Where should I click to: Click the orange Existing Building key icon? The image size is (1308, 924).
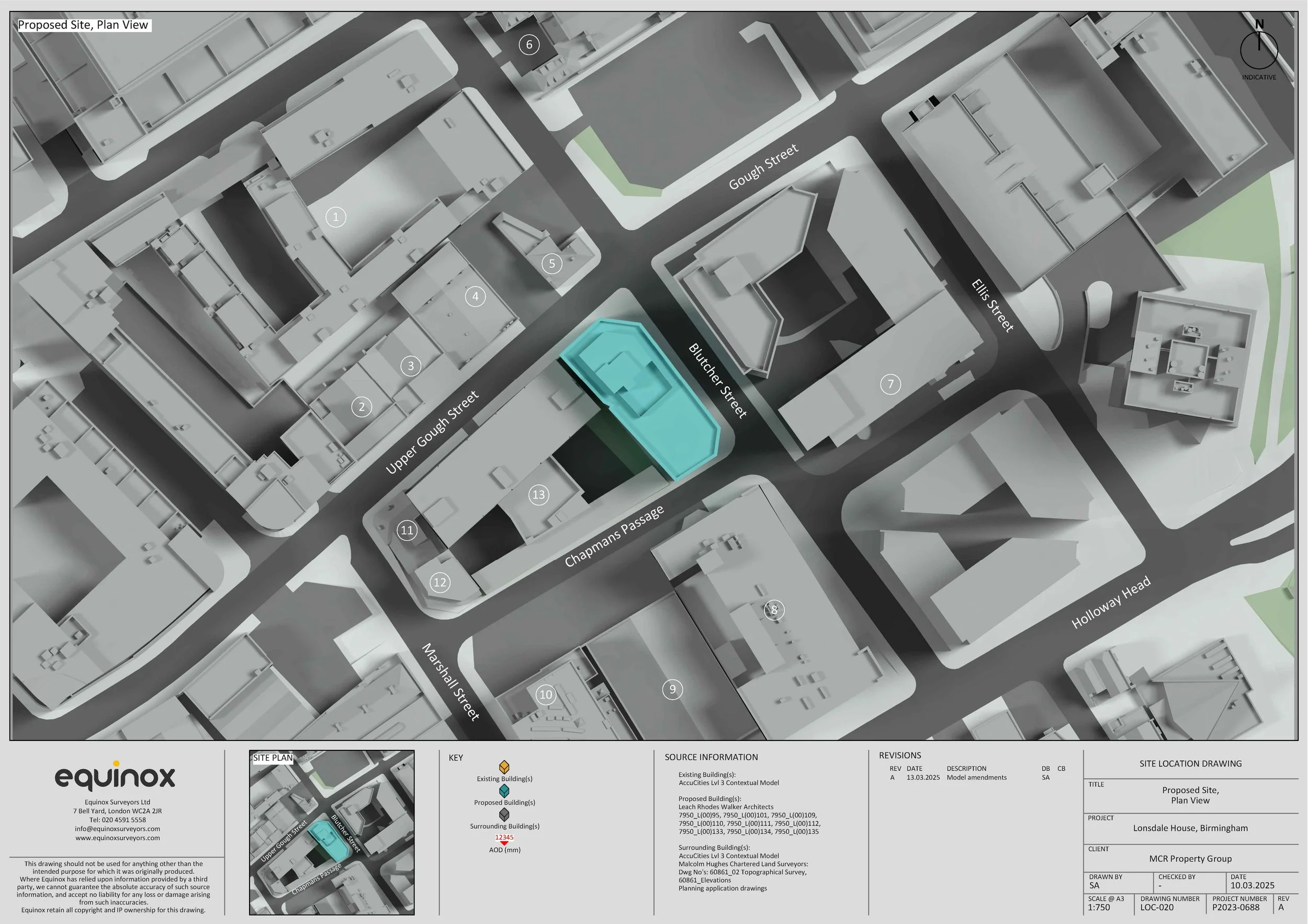coord(504,767)
